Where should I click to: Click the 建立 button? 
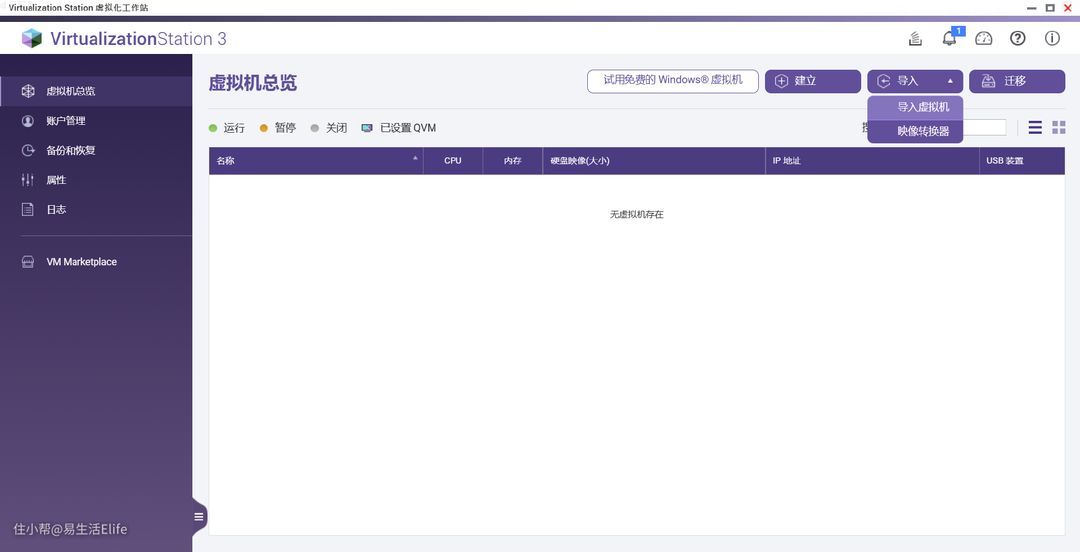[x=812, y=81]
